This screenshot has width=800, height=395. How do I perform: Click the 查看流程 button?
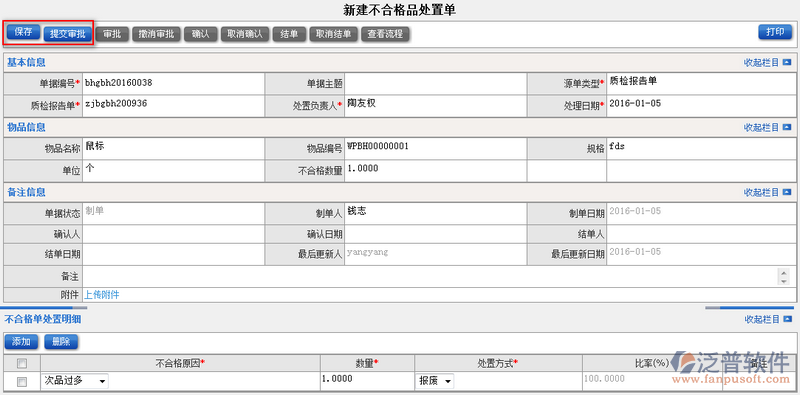click(385, 34)
